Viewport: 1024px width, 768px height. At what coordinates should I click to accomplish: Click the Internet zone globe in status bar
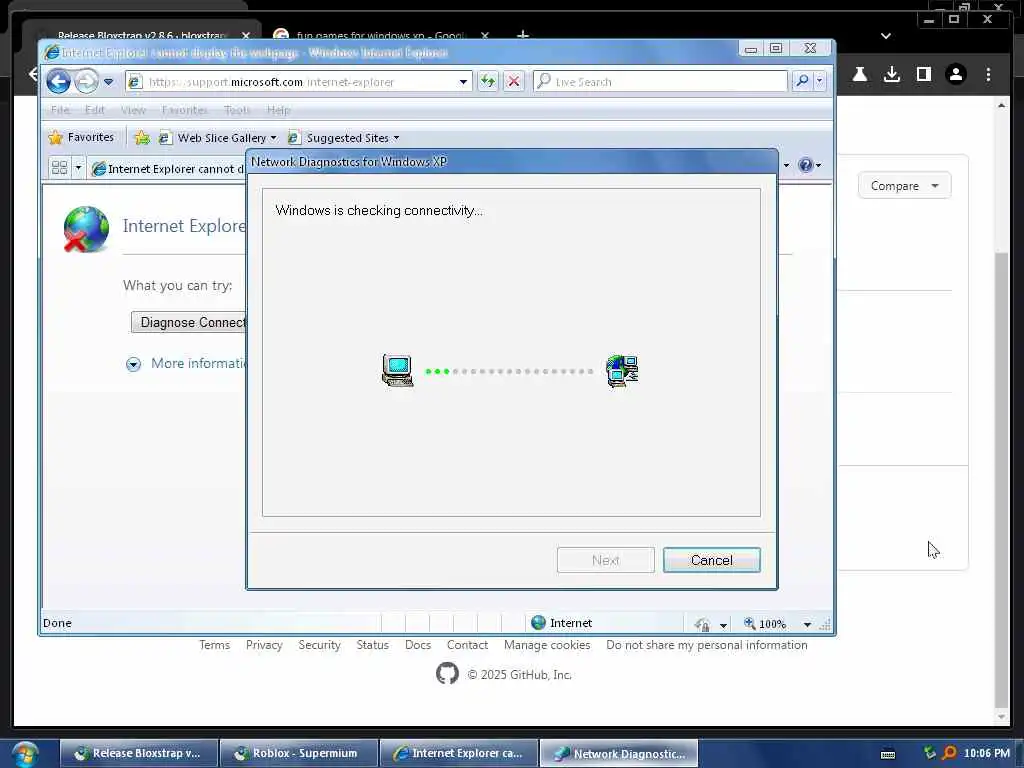coord(538,623)
